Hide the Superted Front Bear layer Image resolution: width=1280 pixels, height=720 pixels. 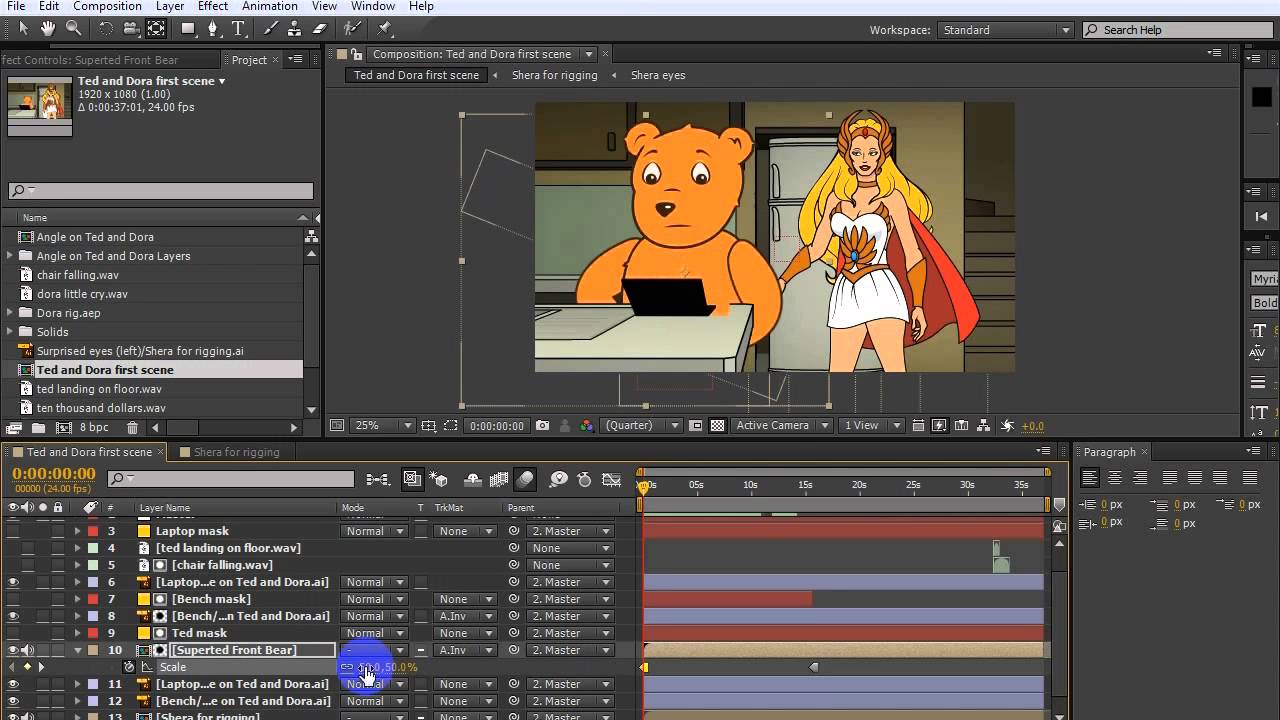13,650
